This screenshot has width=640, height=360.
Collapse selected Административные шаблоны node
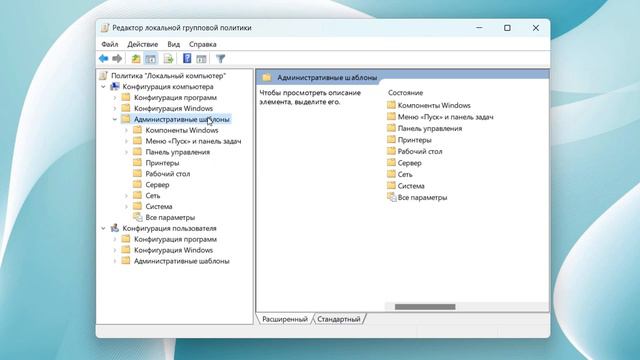click(115, 119)
